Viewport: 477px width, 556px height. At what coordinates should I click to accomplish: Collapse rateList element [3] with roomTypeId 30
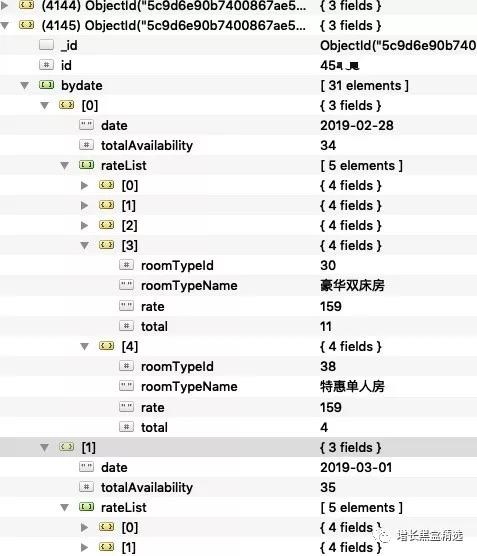[x=84, y=245]
